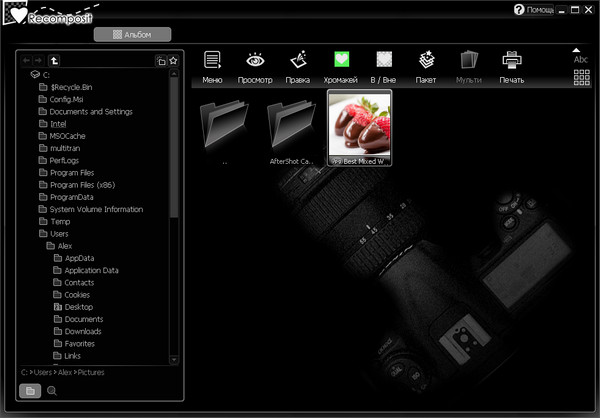Image resolution: width=600 pixels, height=418 pixels.
Task: Select the Documents folder under Alex
Action: 78,319
